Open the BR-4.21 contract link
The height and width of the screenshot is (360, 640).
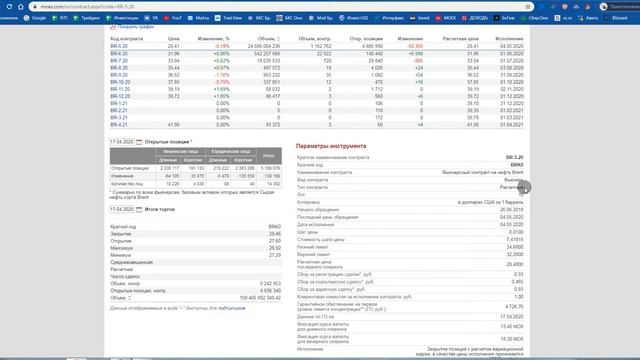[119, 124]
